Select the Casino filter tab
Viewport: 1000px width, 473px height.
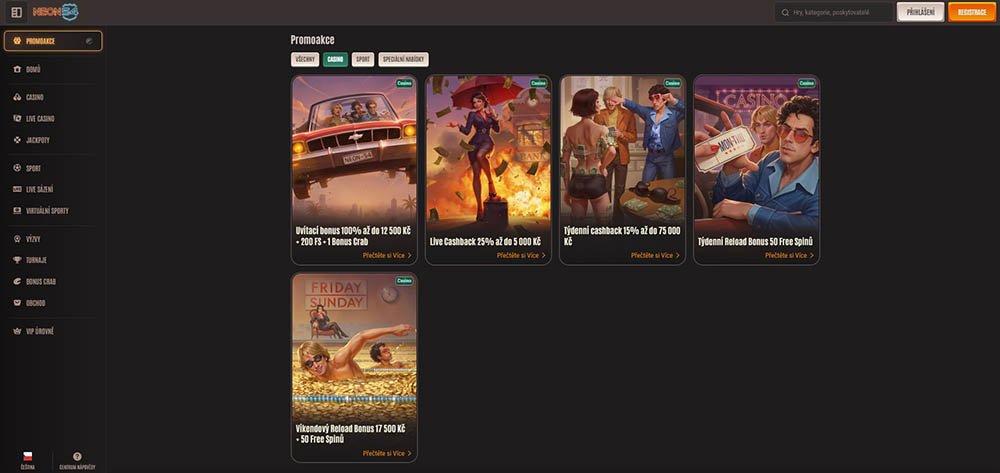(x=335, y=59)
